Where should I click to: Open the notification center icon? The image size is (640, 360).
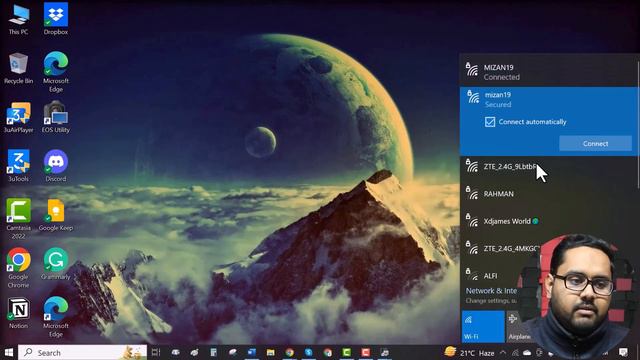[x=623, y=352]
